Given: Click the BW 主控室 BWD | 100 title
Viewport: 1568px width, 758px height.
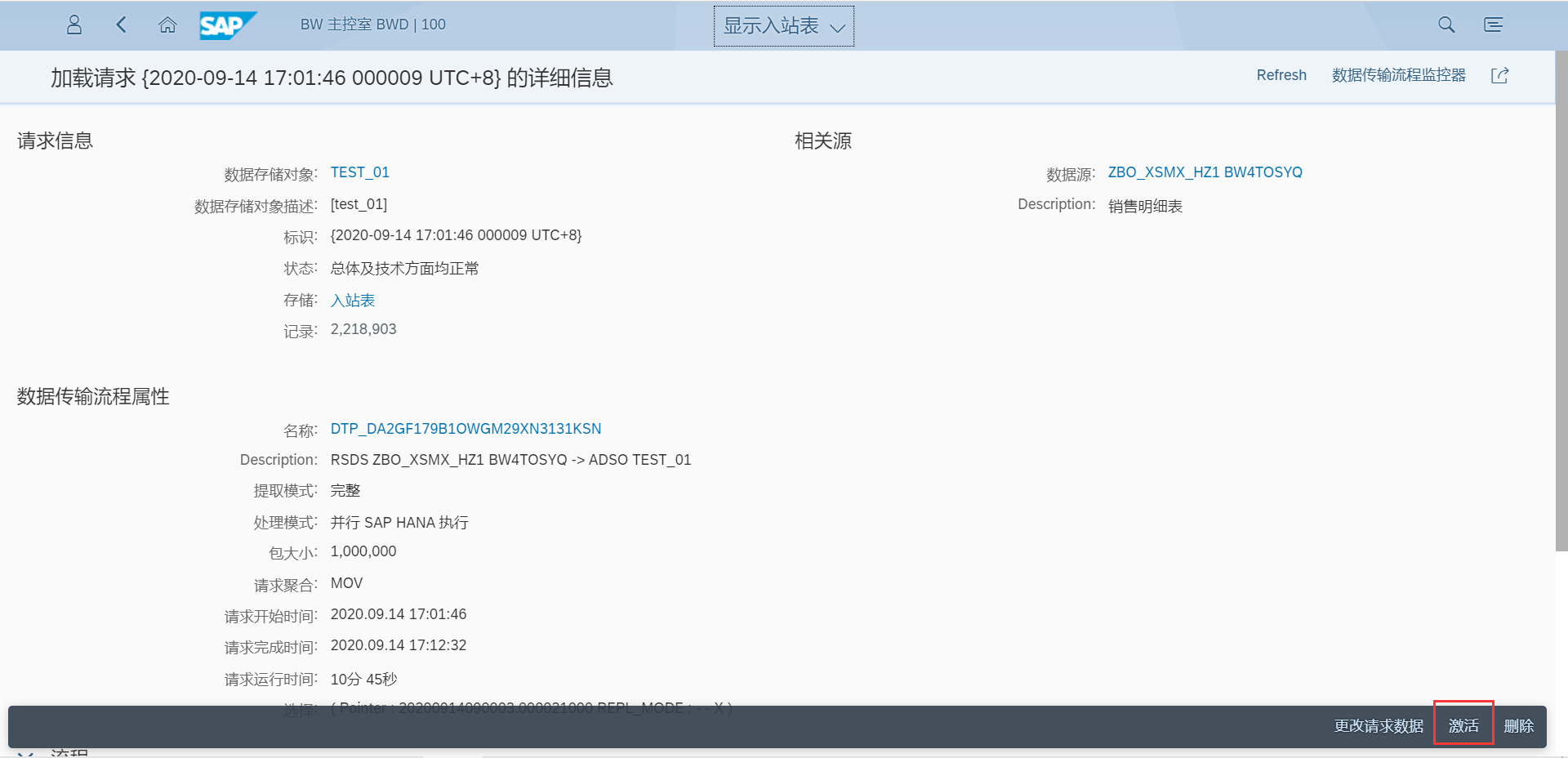Looking at the screenshot, I should coord(372,25).
